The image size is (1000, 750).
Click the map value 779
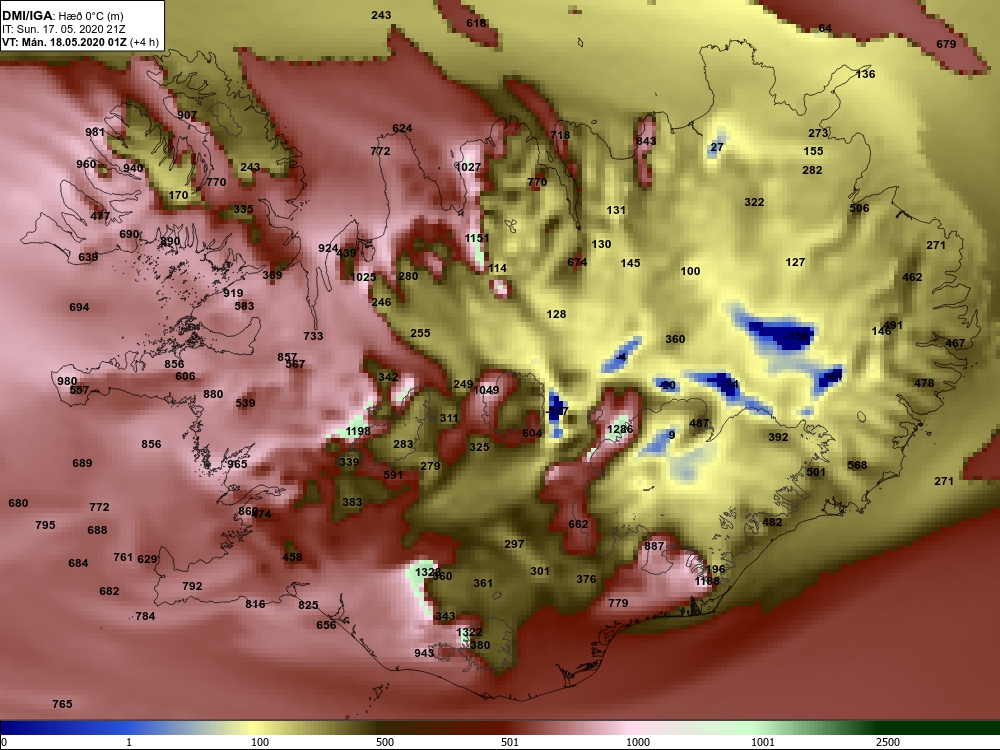pyautogui.click(x=618, y=603)
